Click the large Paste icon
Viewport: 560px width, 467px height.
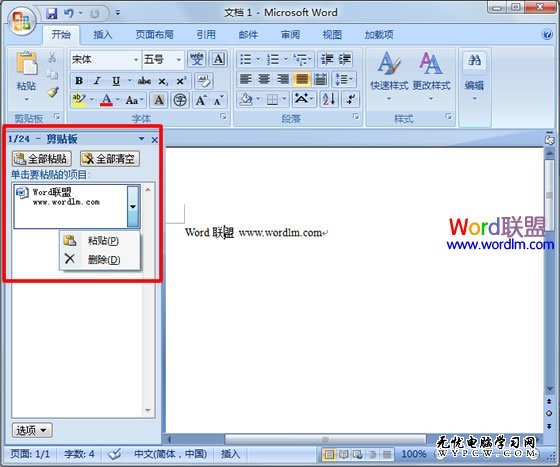pyautogui.click(x=27, y=63)
